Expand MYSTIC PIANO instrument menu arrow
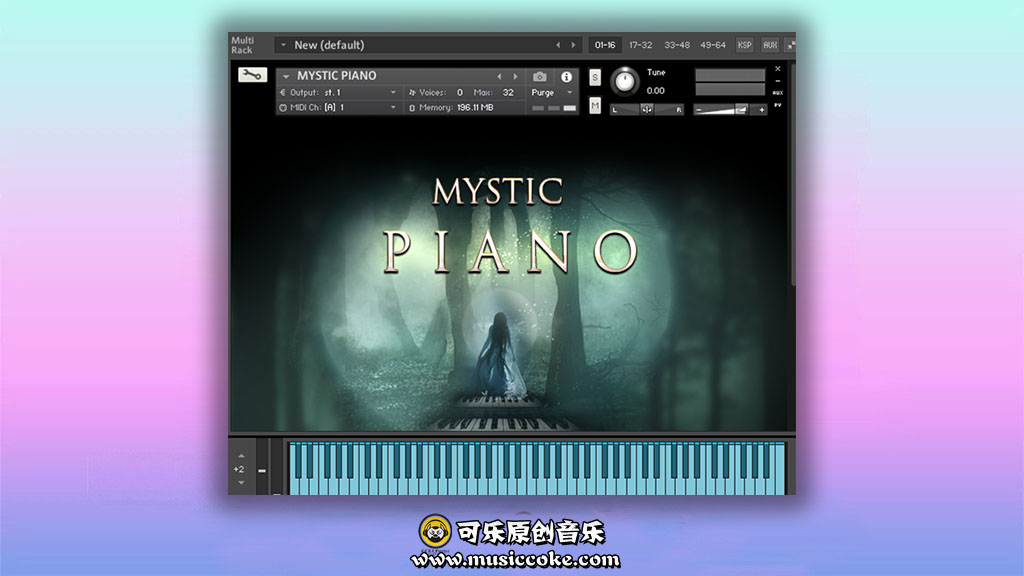Screen dimensions: 1024x576 (x=286, y=76)
